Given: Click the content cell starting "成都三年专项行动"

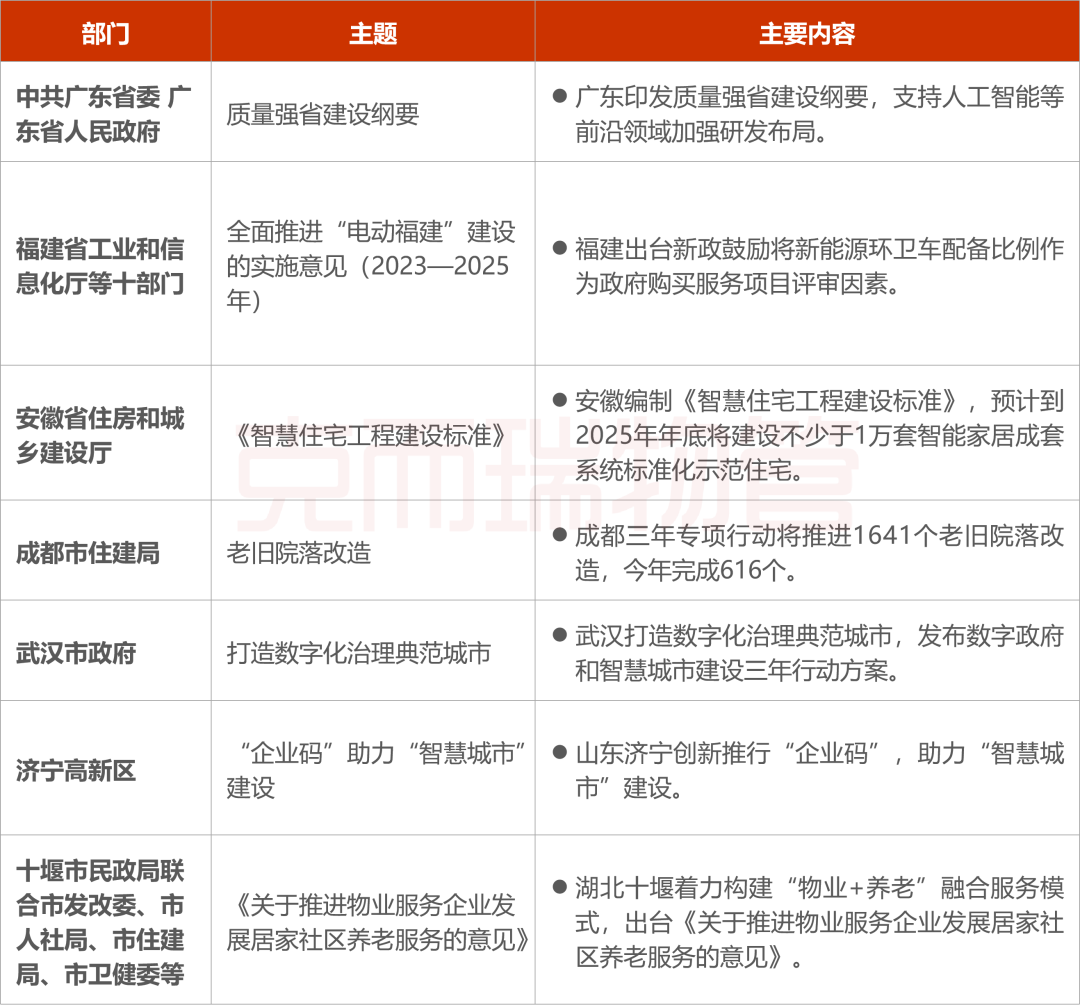Looking at the screenshot, I should tap(807, 550).
